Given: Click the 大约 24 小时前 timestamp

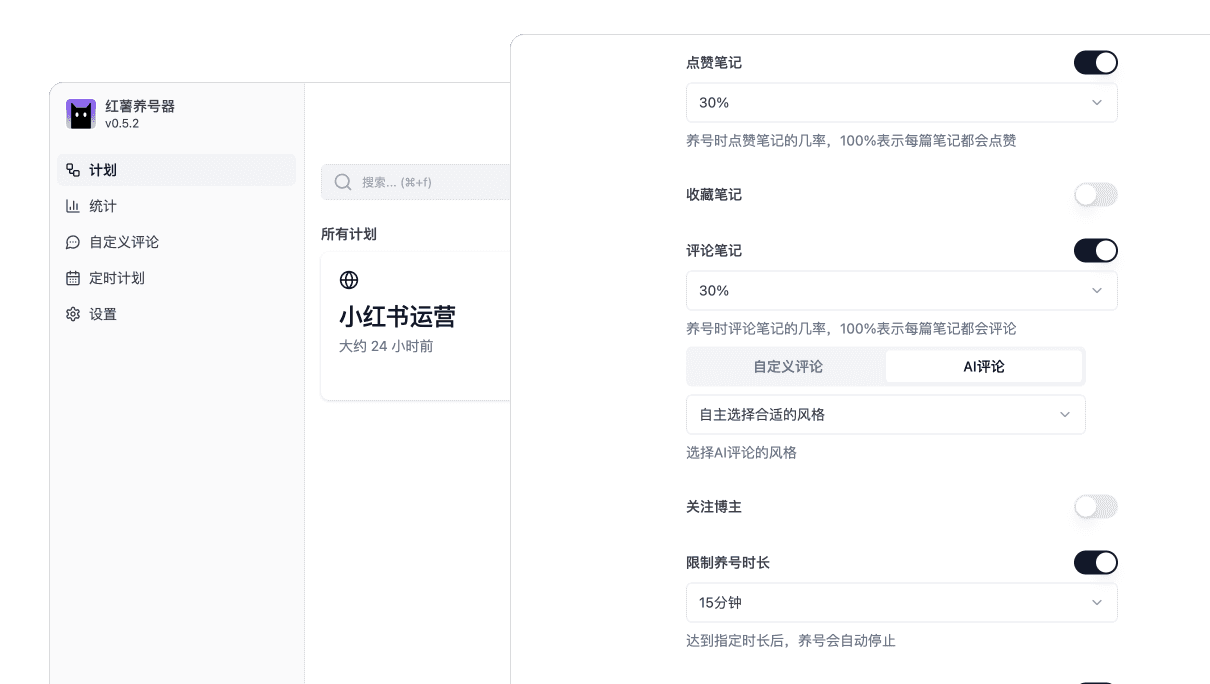Looking at the screenshot, I should click(x=386, y=346).
